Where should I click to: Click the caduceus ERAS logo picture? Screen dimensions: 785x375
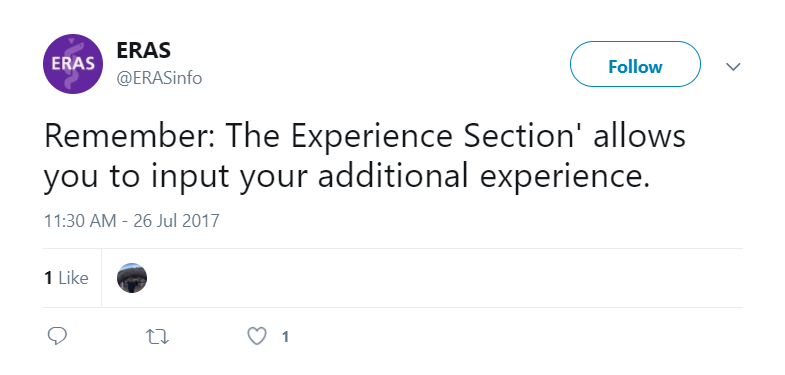pos(73,64)
